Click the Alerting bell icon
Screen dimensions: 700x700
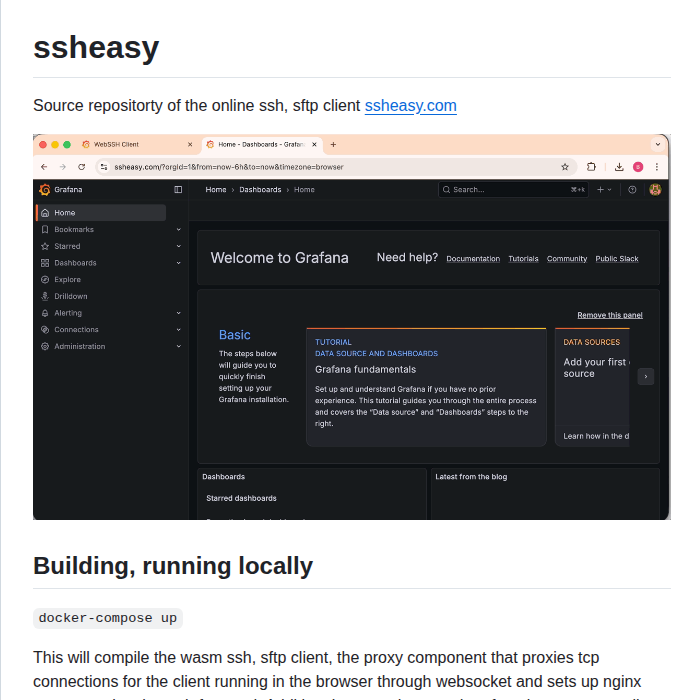45,313
